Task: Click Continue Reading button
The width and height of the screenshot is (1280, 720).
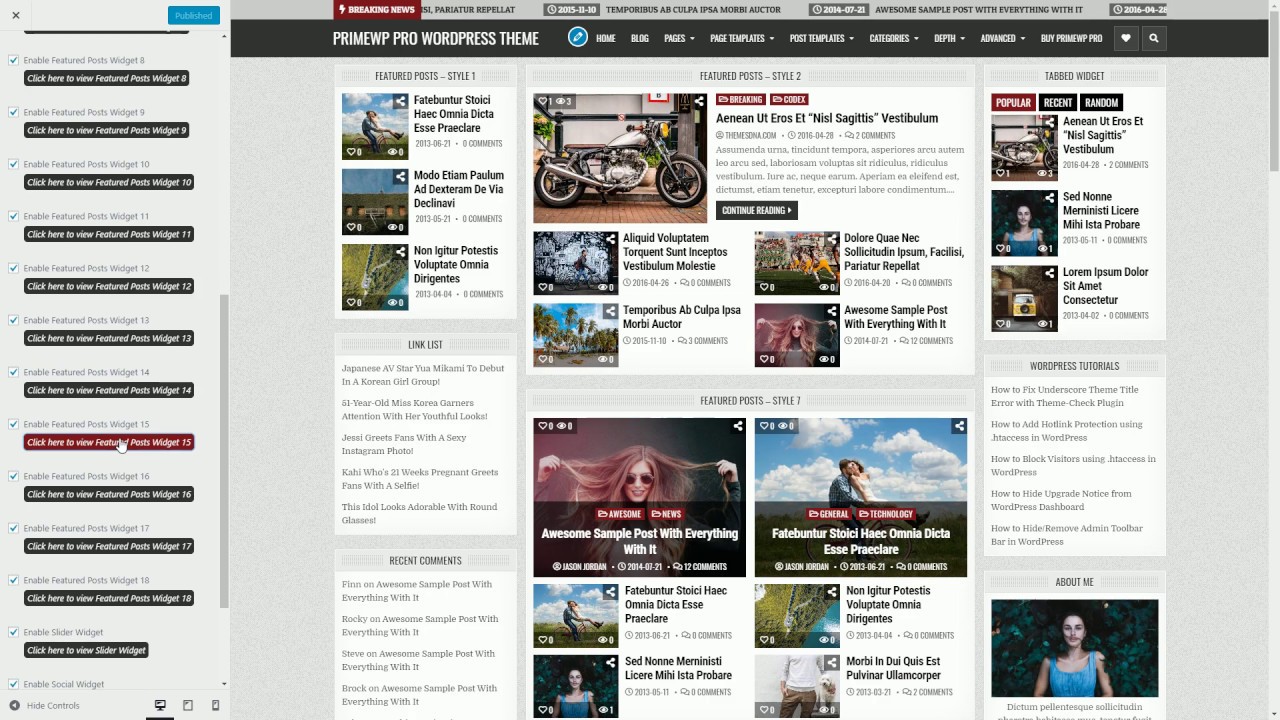Action: [757, 210]
